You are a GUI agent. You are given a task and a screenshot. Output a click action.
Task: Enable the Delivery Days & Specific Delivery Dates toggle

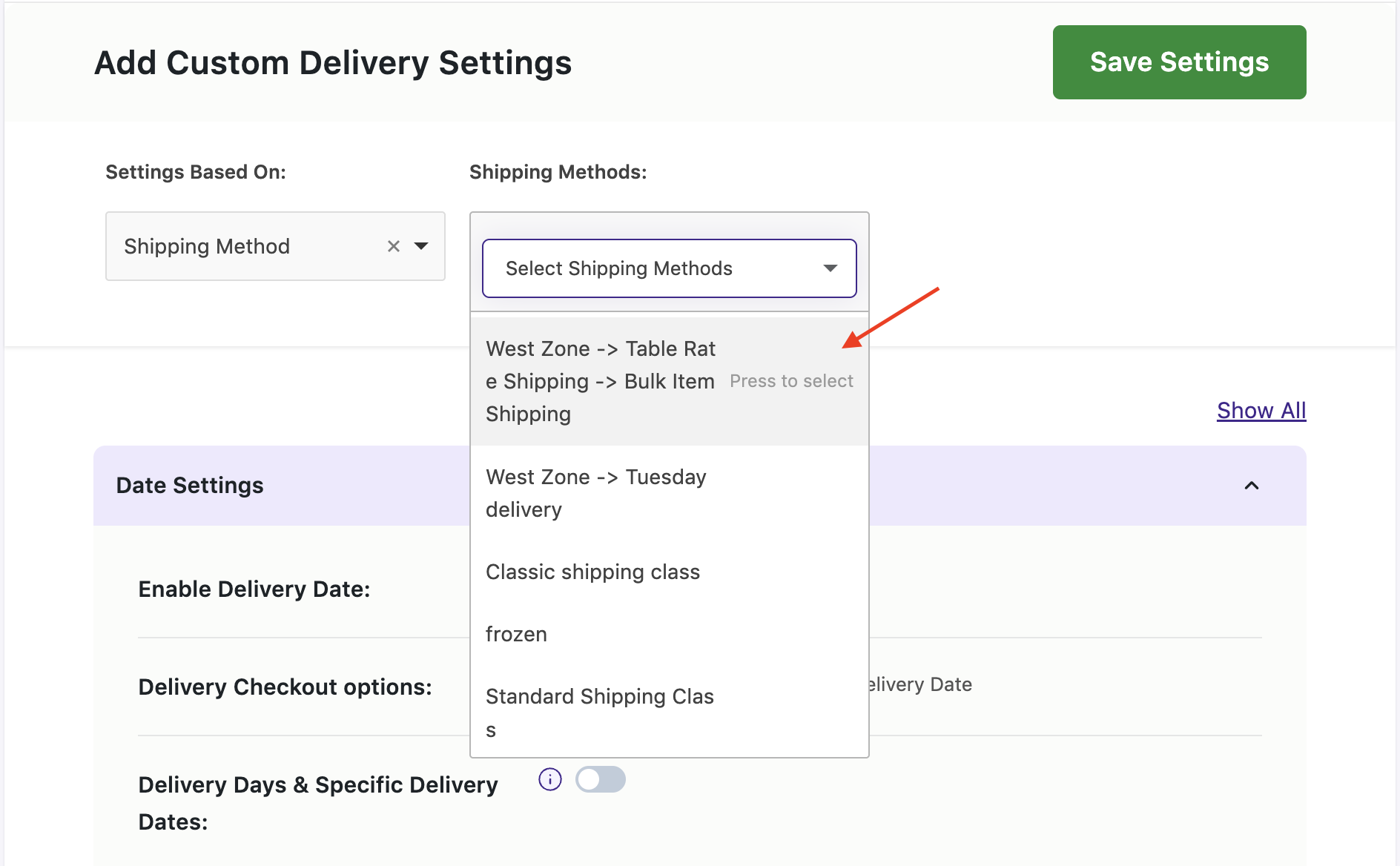click(600, 779)
